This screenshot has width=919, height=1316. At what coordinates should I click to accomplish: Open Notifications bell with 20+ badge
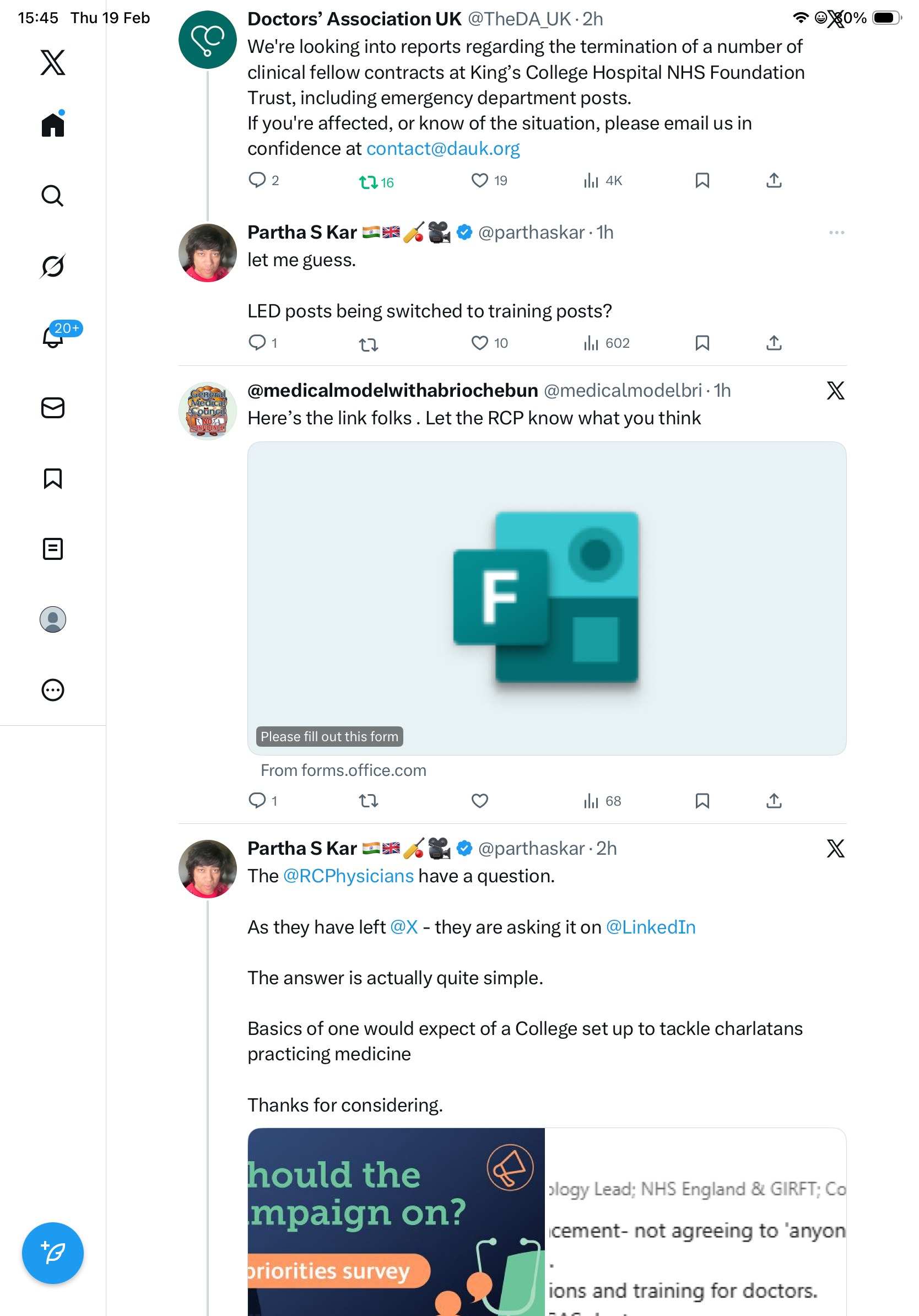(53, 337)
